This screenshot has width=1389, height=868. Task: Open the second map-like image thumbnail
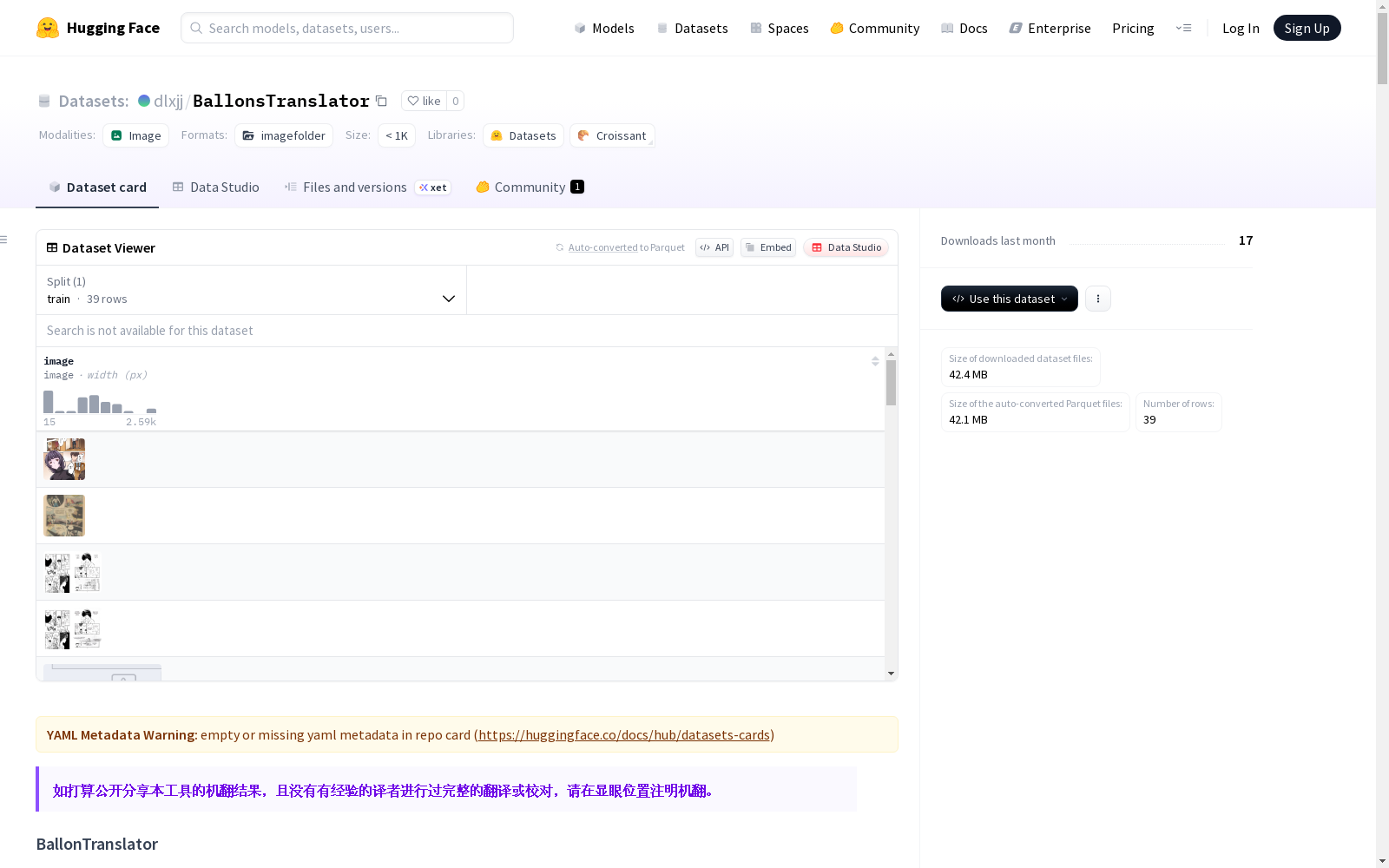pos(64,516)
